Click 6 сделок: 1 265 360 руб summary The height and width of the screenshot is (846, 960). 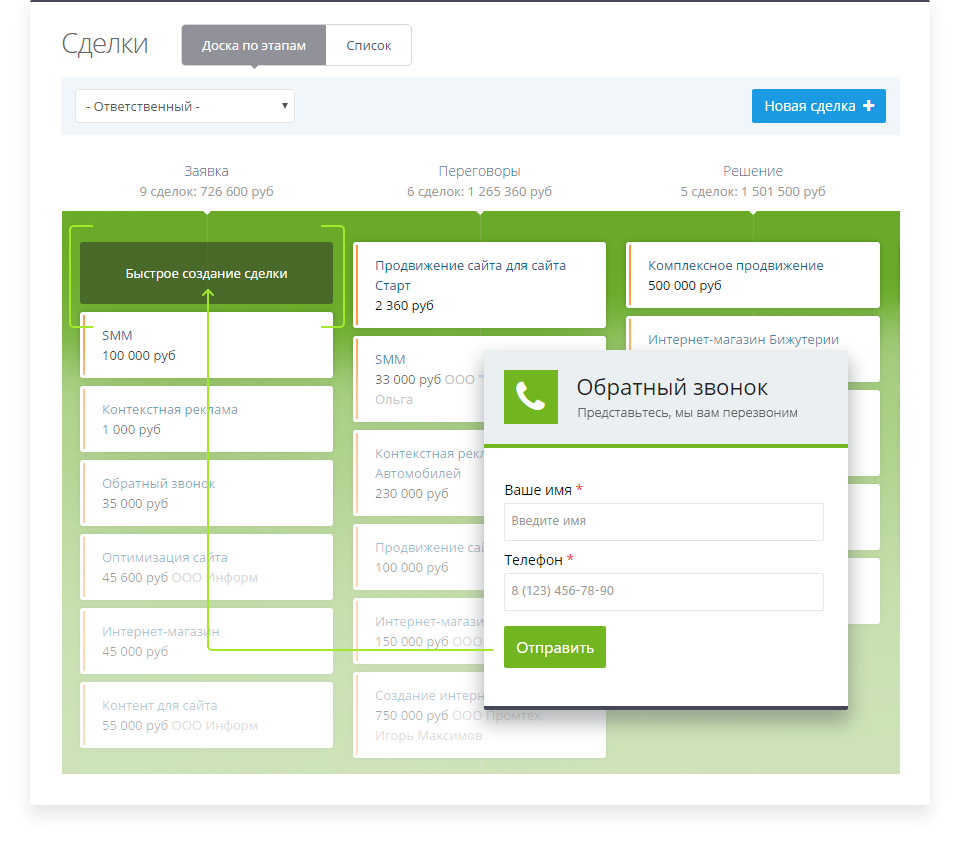pyautogui.click(x=479, y=192)
